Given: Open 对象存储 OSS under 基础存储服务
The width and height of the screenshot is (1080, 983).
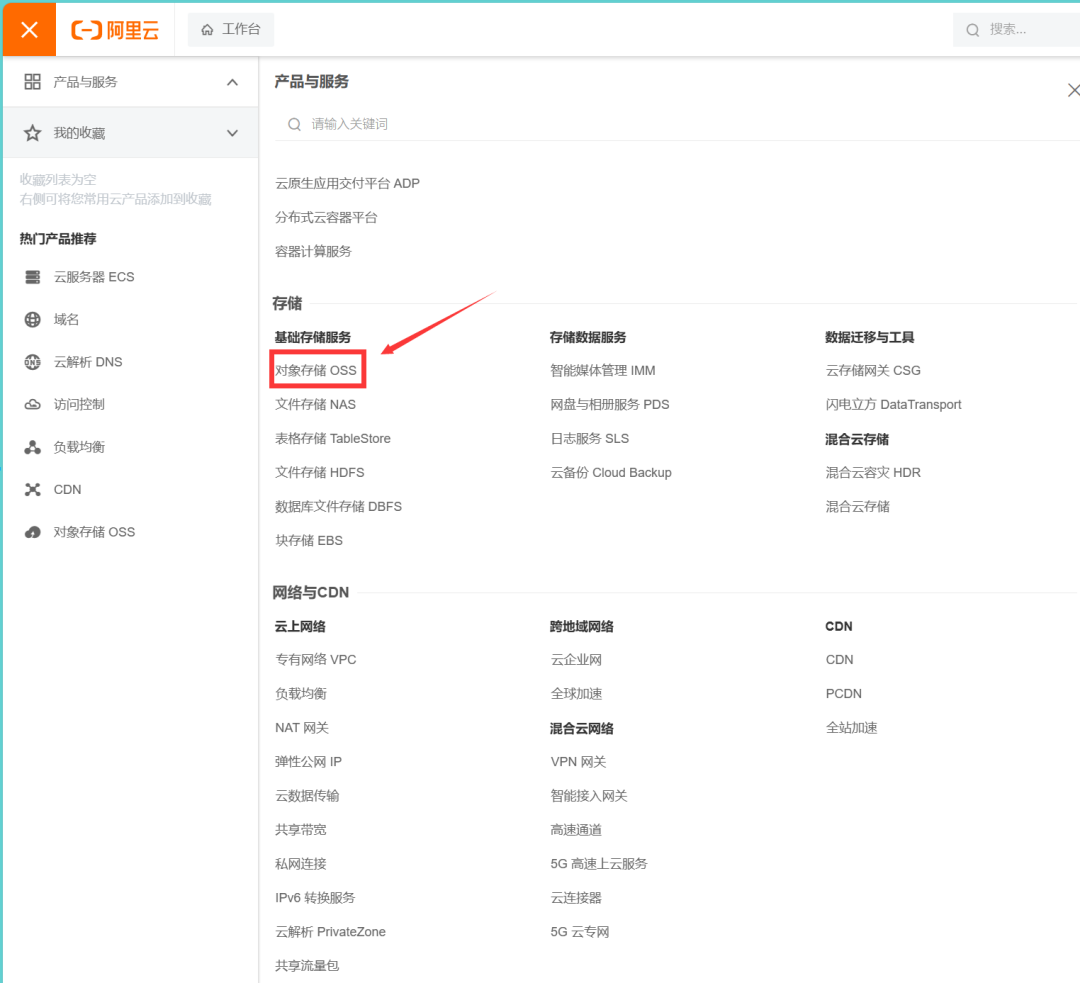Looking at the screenshot, I should pyautogui.click(x=316, y=371).
